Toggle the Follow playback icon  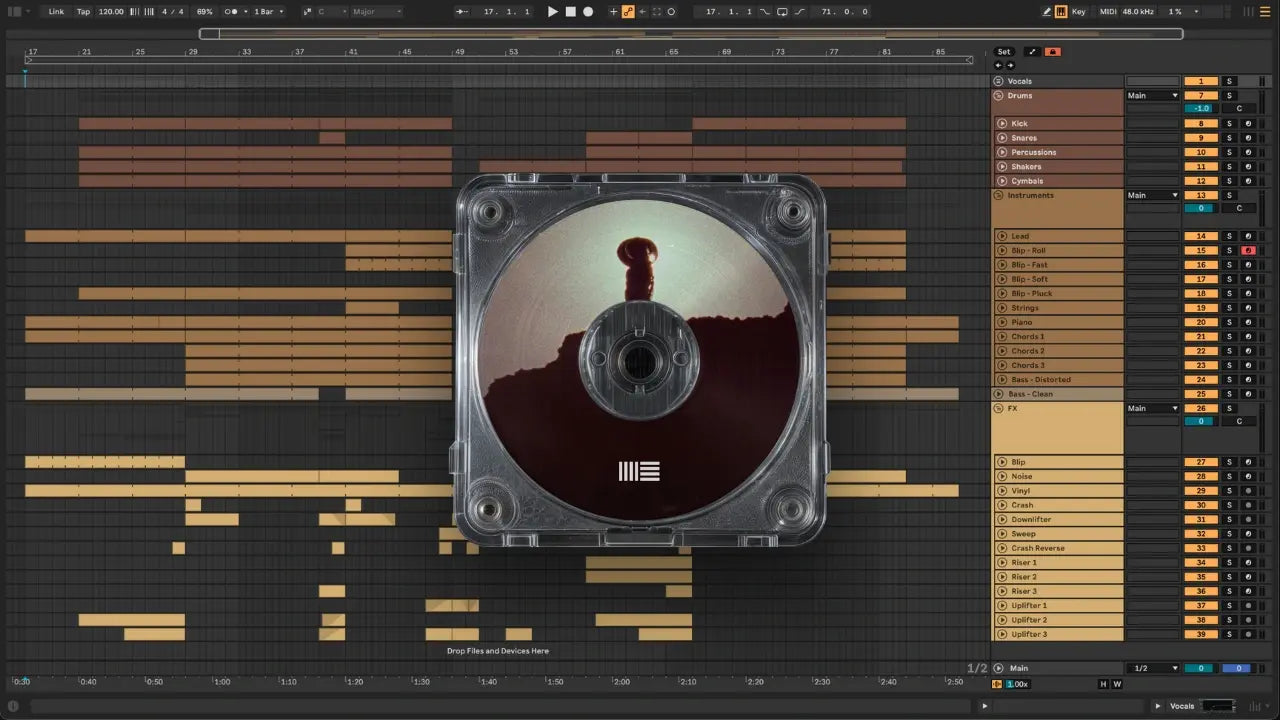[x=463, y=12]
